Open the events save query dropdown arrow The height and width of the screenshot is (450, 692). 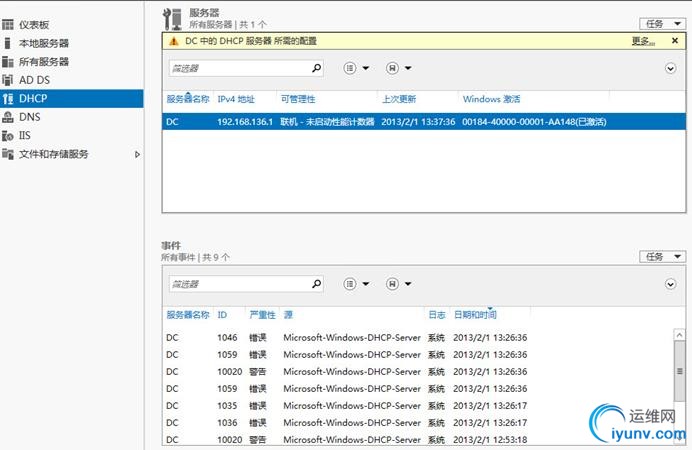[x=408, y=284]
